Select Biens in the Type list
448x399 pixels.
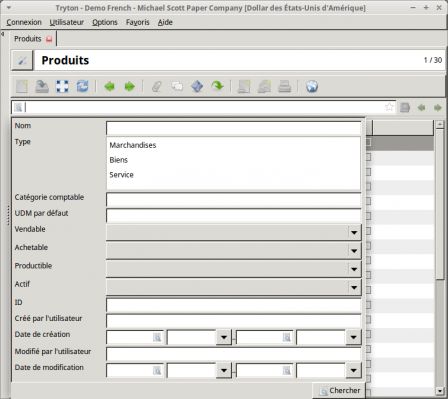point(119,160)
